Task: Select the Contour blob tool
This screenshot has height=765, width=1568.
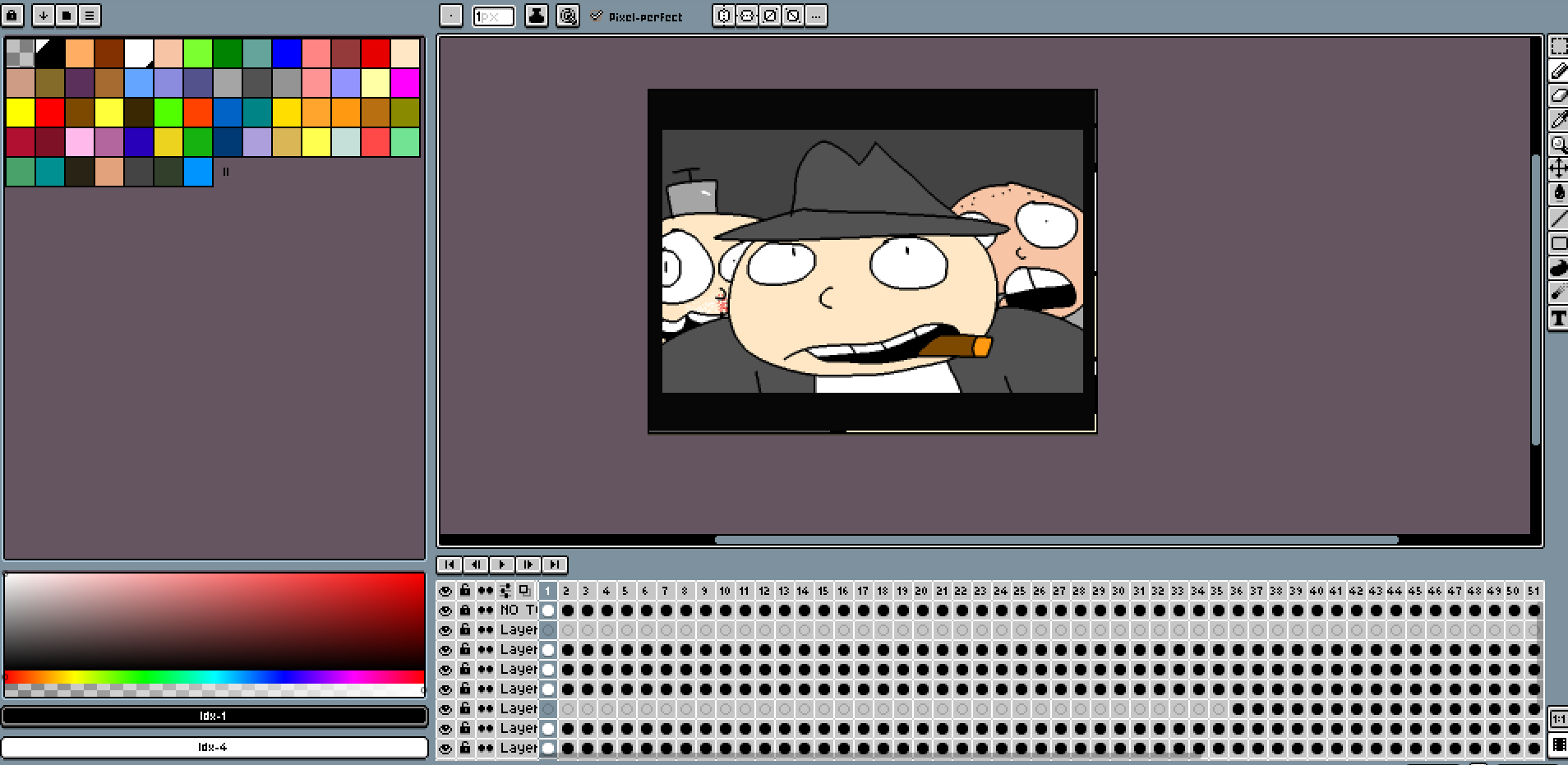Action: tap(1558, 268)
